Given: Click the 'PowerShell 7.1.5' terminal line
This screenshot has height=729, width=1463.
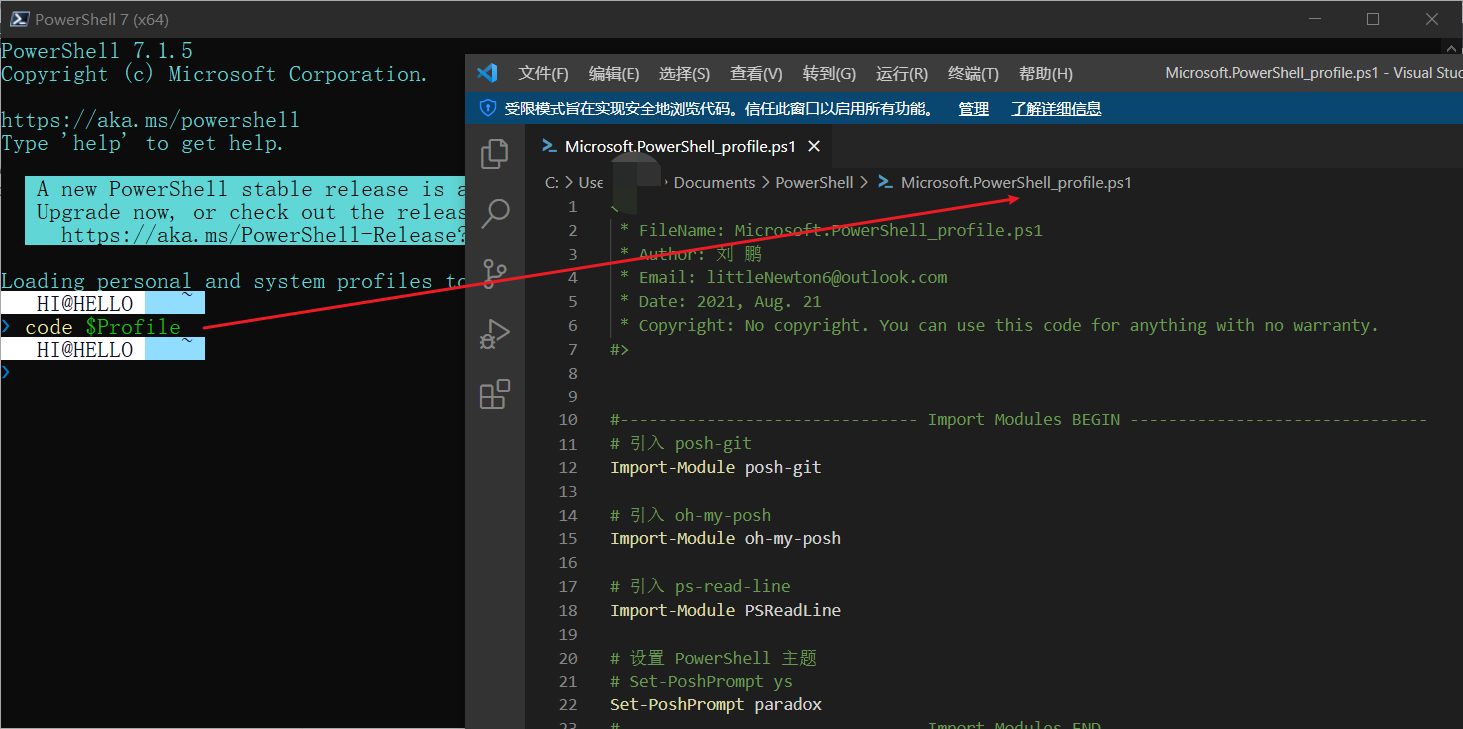Looking at the screenshot, I should pyautogui.click(x=97, y=51).
